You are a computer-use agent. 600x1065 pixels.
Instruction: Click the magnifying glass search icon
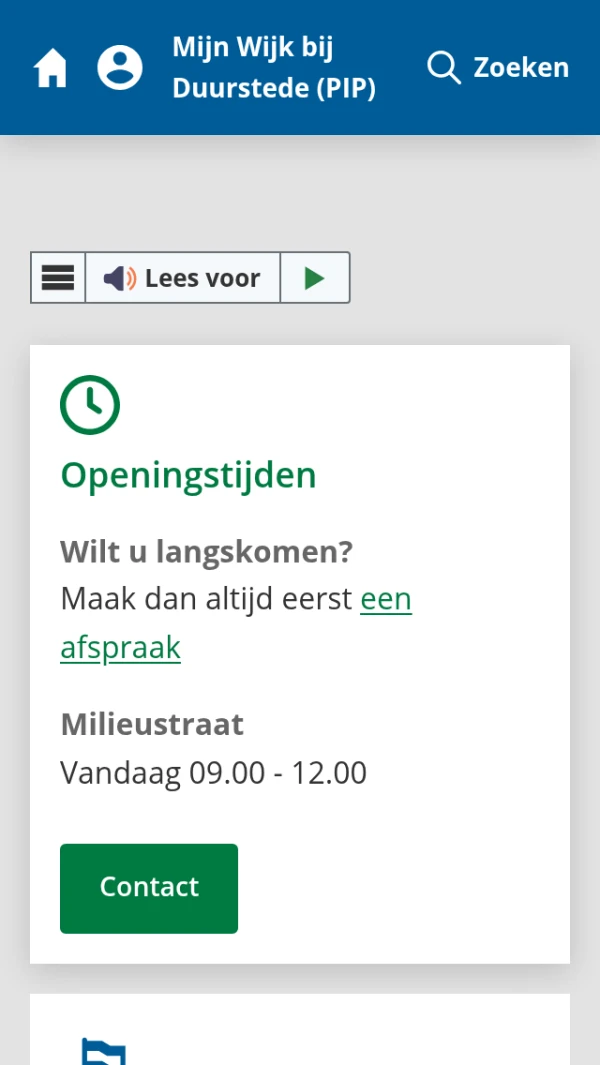(443, 68)
